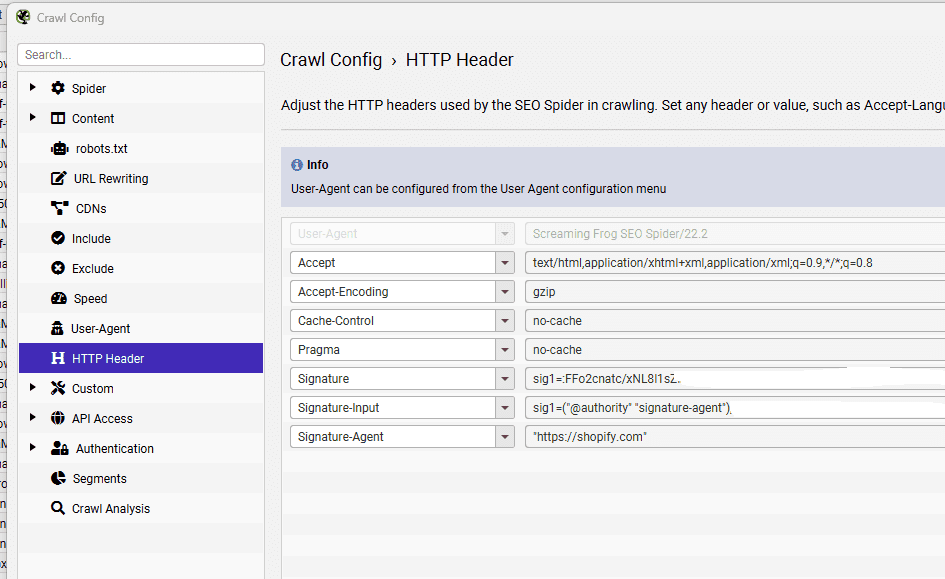Open robots.txt robot icon settings
945x579 pixels.
click(58, 148)
